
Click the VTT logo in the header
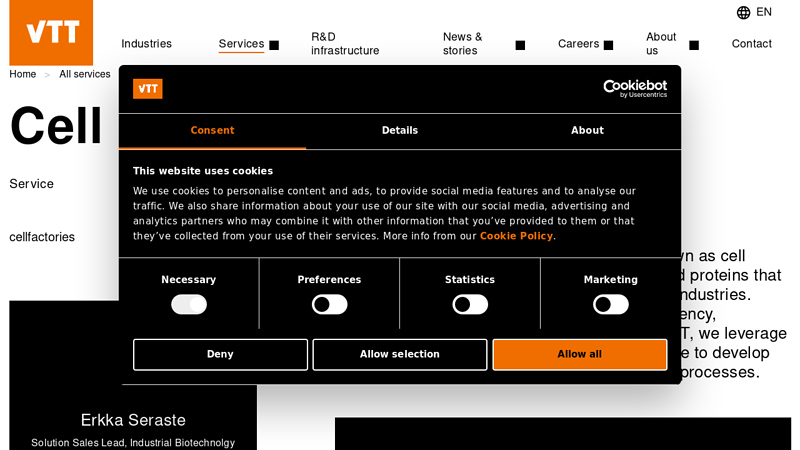coord(51,33)
